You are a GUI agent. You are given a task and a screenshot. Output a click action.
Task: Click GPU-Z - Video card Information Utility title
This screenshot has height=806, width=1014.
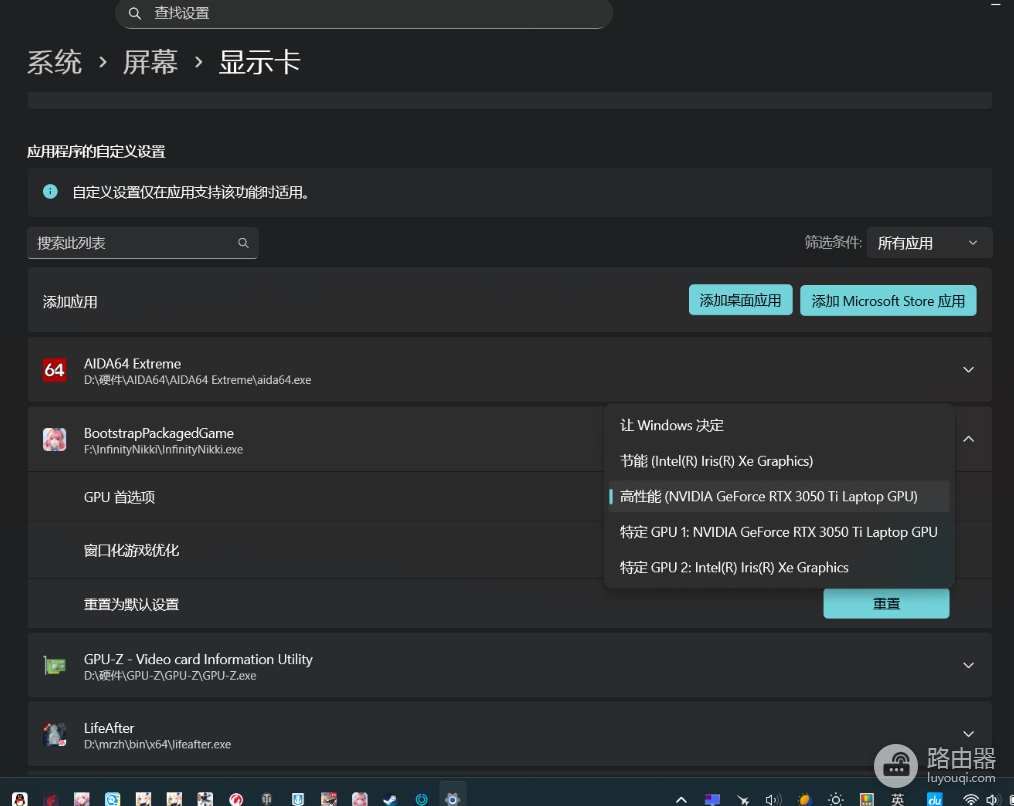[199, 659]
